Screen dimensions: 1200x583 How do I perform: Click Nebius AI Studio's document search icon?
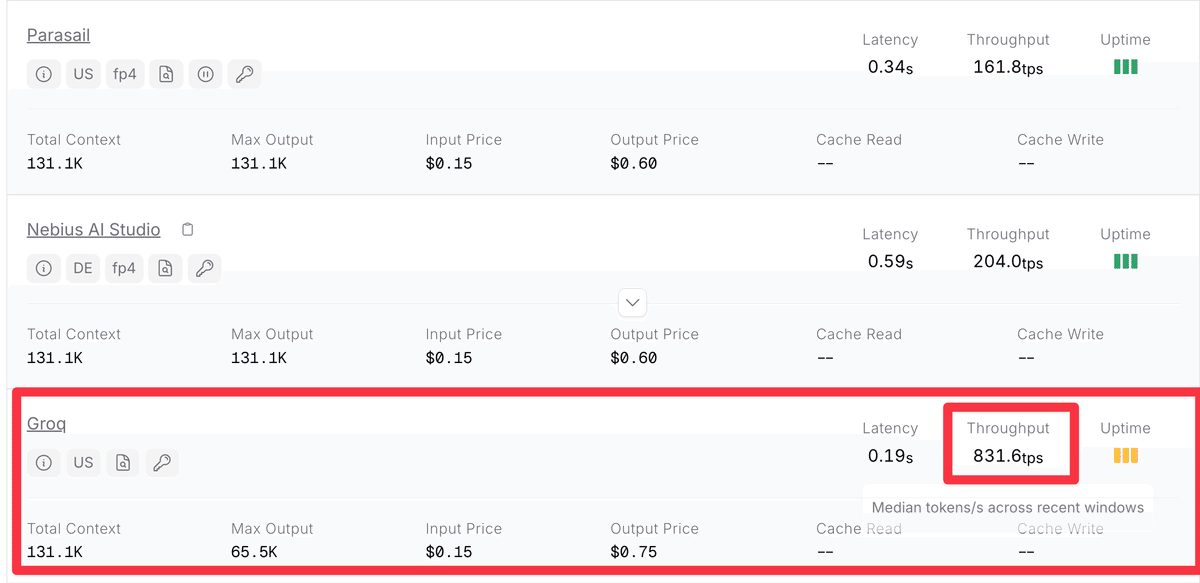tap(166, 268)
